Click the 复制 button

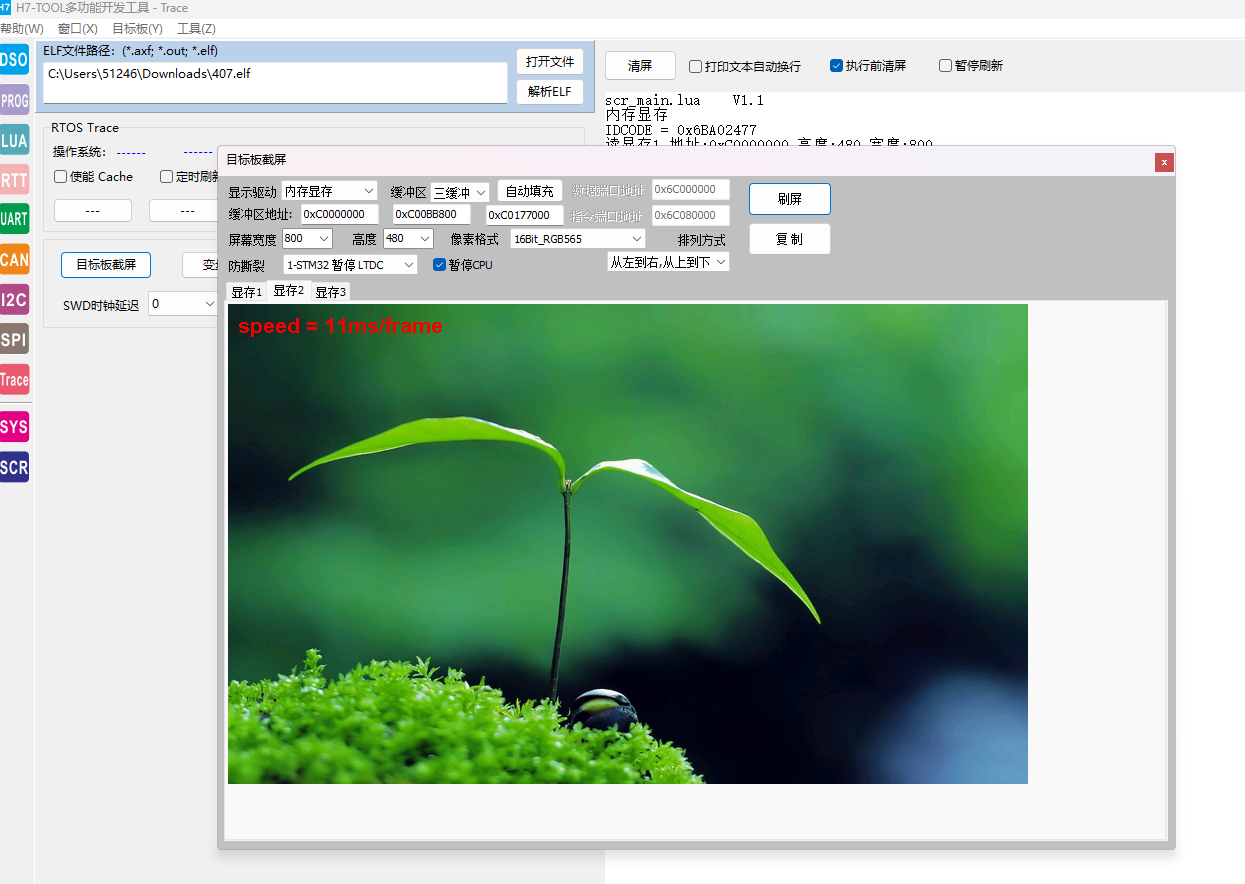coord(790,240)
